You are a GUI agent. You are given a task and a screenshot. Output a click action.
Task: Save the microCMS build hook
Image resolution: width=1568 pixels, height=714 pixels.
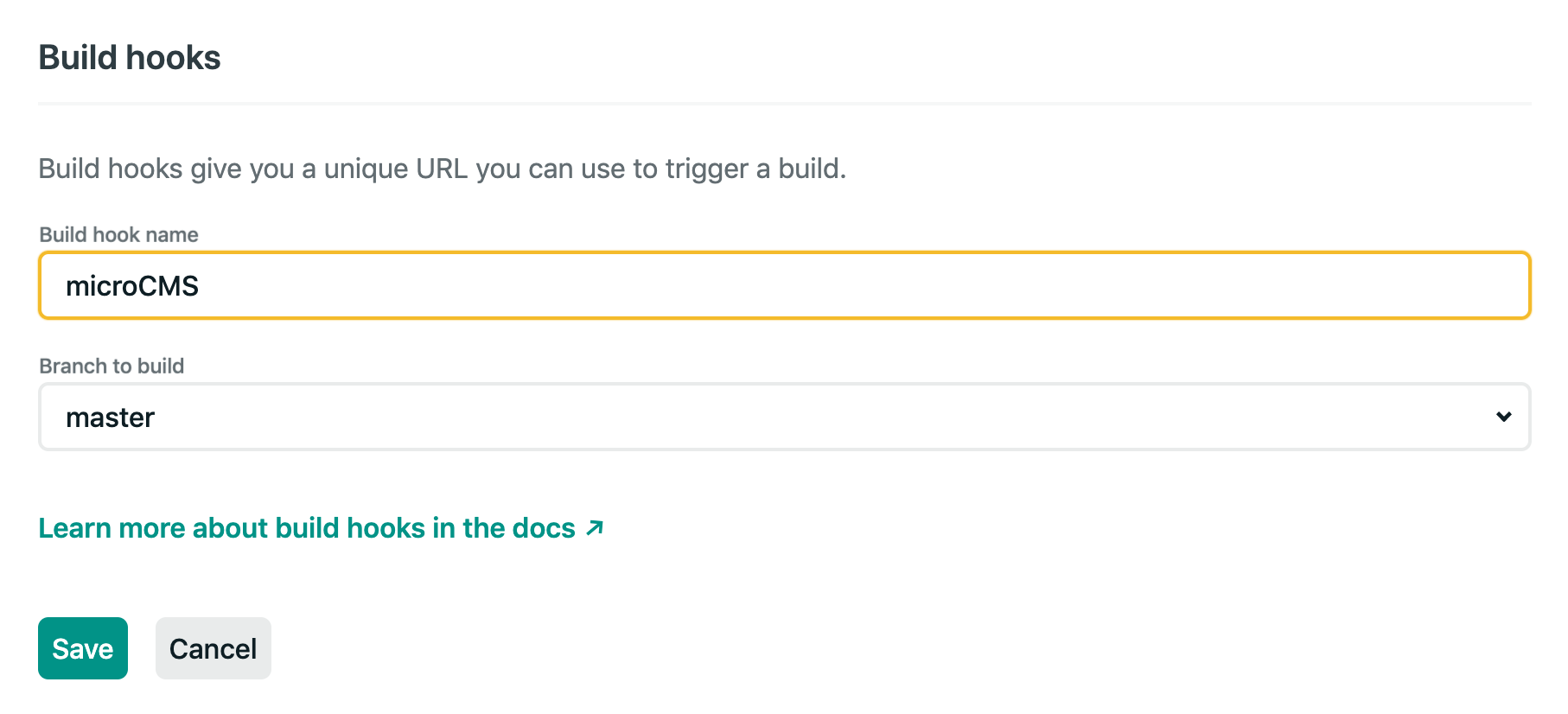(x=82, y=648)
